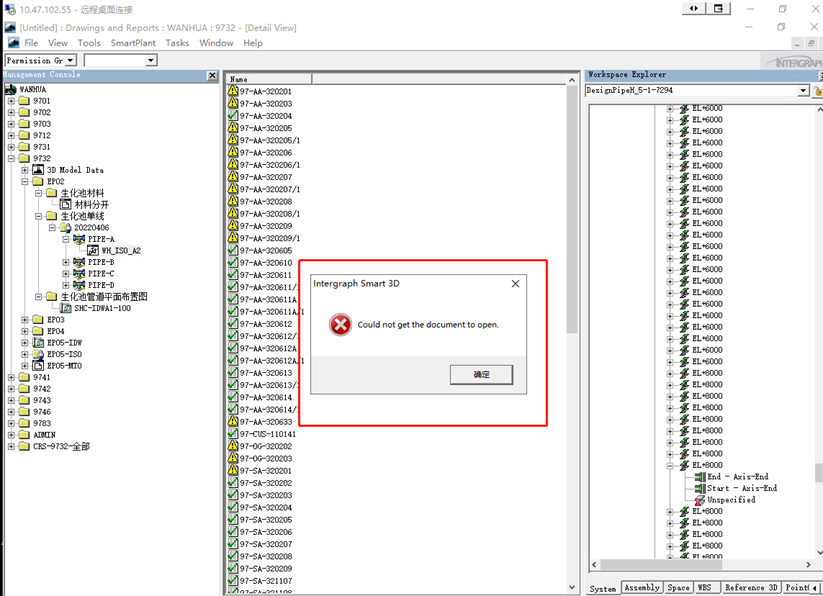823x596 pixels.
Task: Switch to the System tab
Action: point(603,588)
